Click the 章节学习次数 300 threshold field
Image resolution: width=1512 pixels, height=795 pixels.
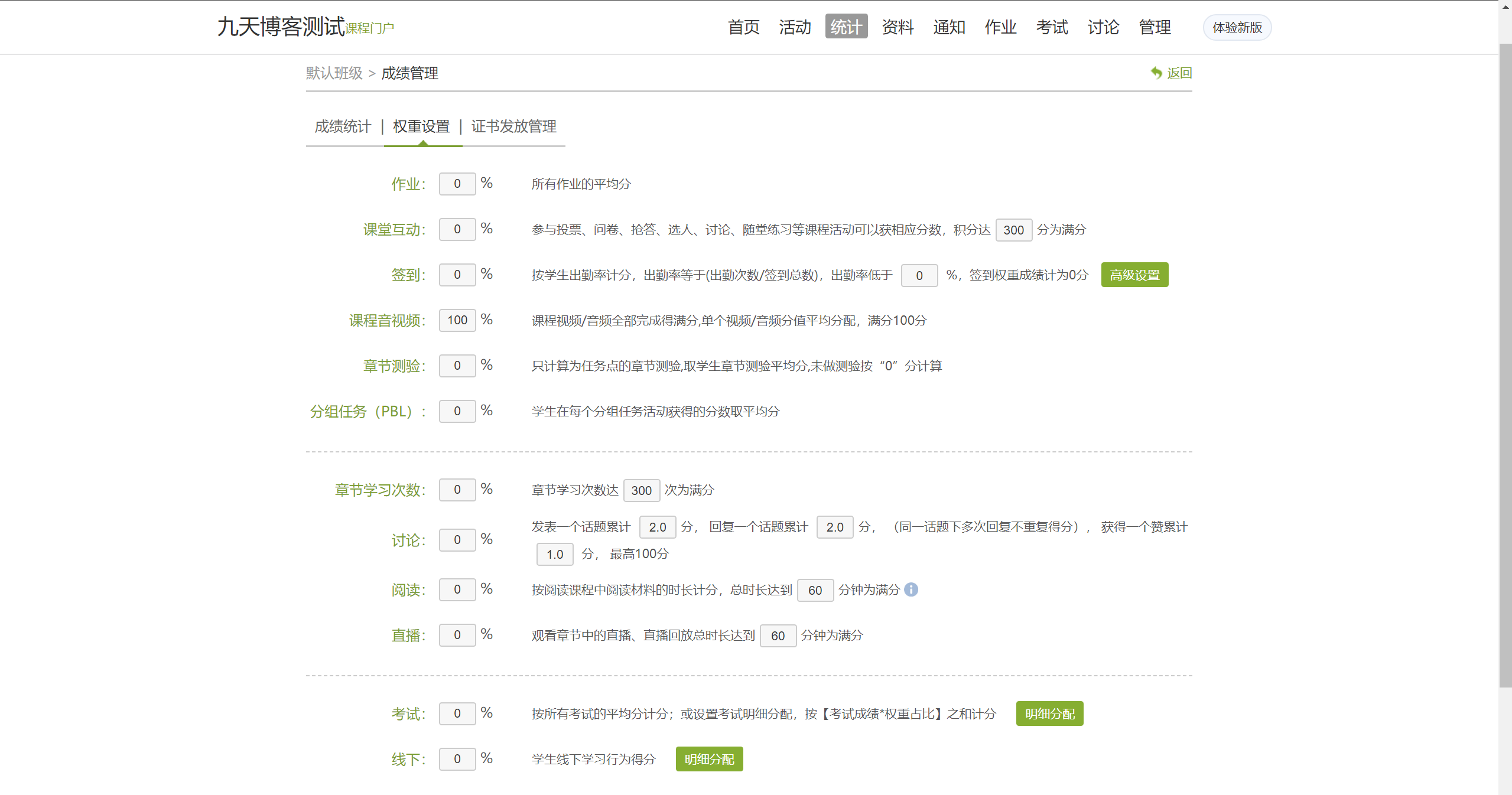click(641, 490)
